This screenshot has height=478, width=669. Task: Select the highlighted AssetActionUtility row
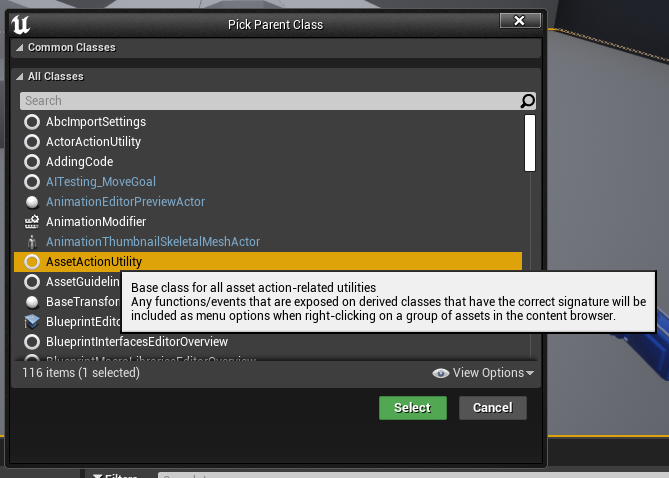click(x=268, y=262)
